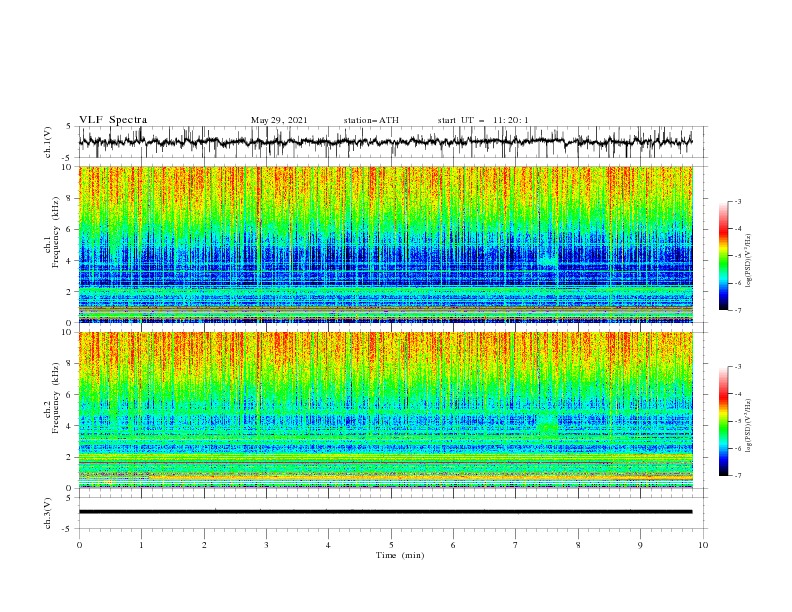The height and width of the screenshot is (612, 792).
Task: Click the "-4" tick on ch.2 color bar
Action: click(x=738, y=394)
